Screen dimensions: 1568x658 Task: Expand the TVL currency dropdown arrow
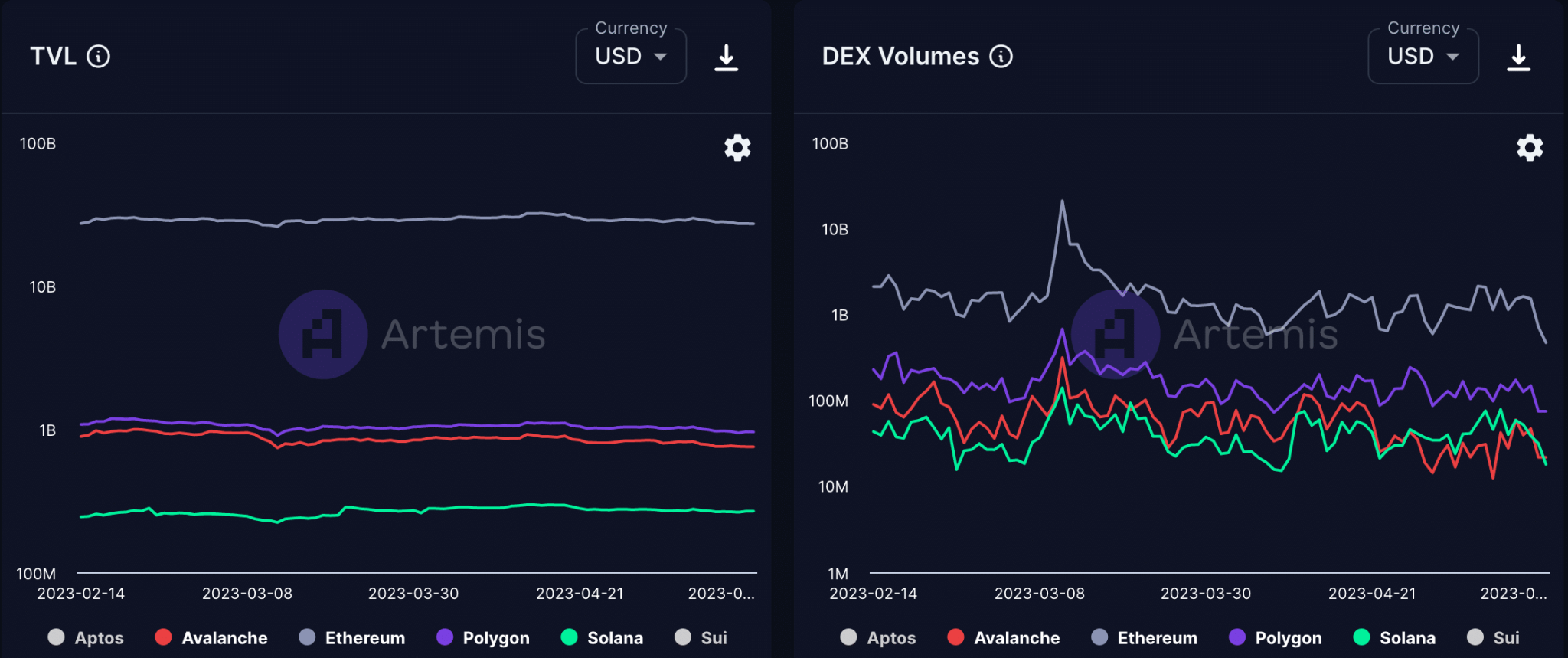coord(660,57)
